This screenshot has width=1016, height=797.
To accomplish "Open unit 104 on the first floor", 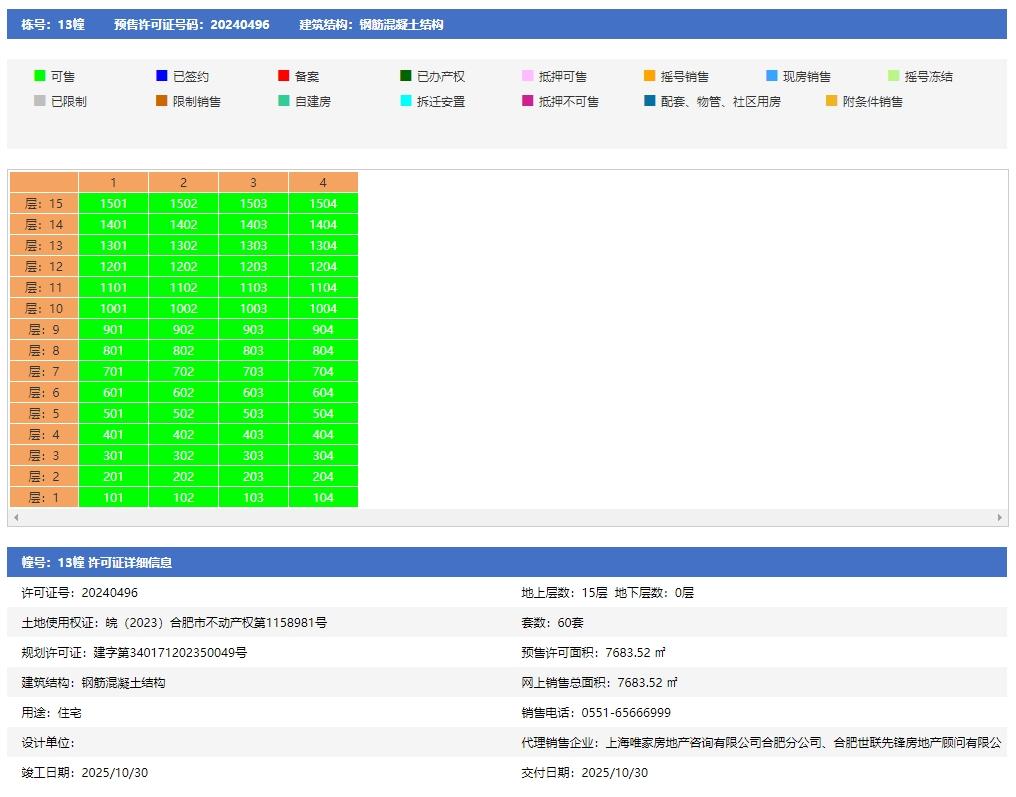I will 323,497.
